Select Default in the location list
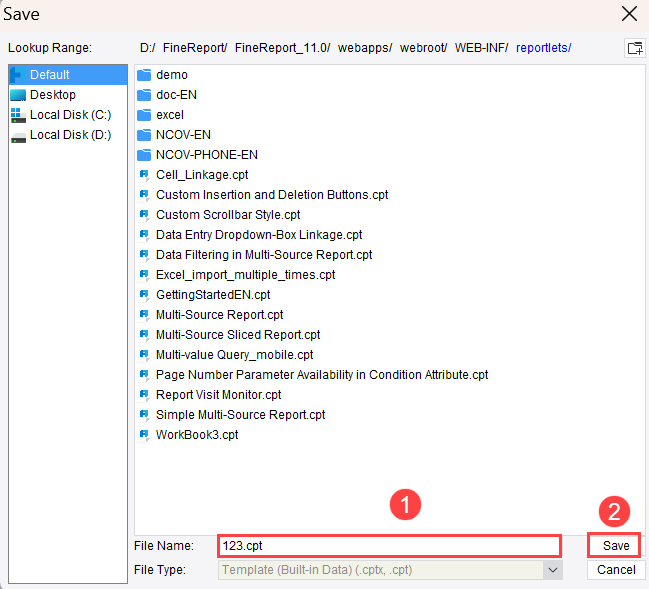The height and width of the screenshot is (589, 649). click(x=68, y=75)
